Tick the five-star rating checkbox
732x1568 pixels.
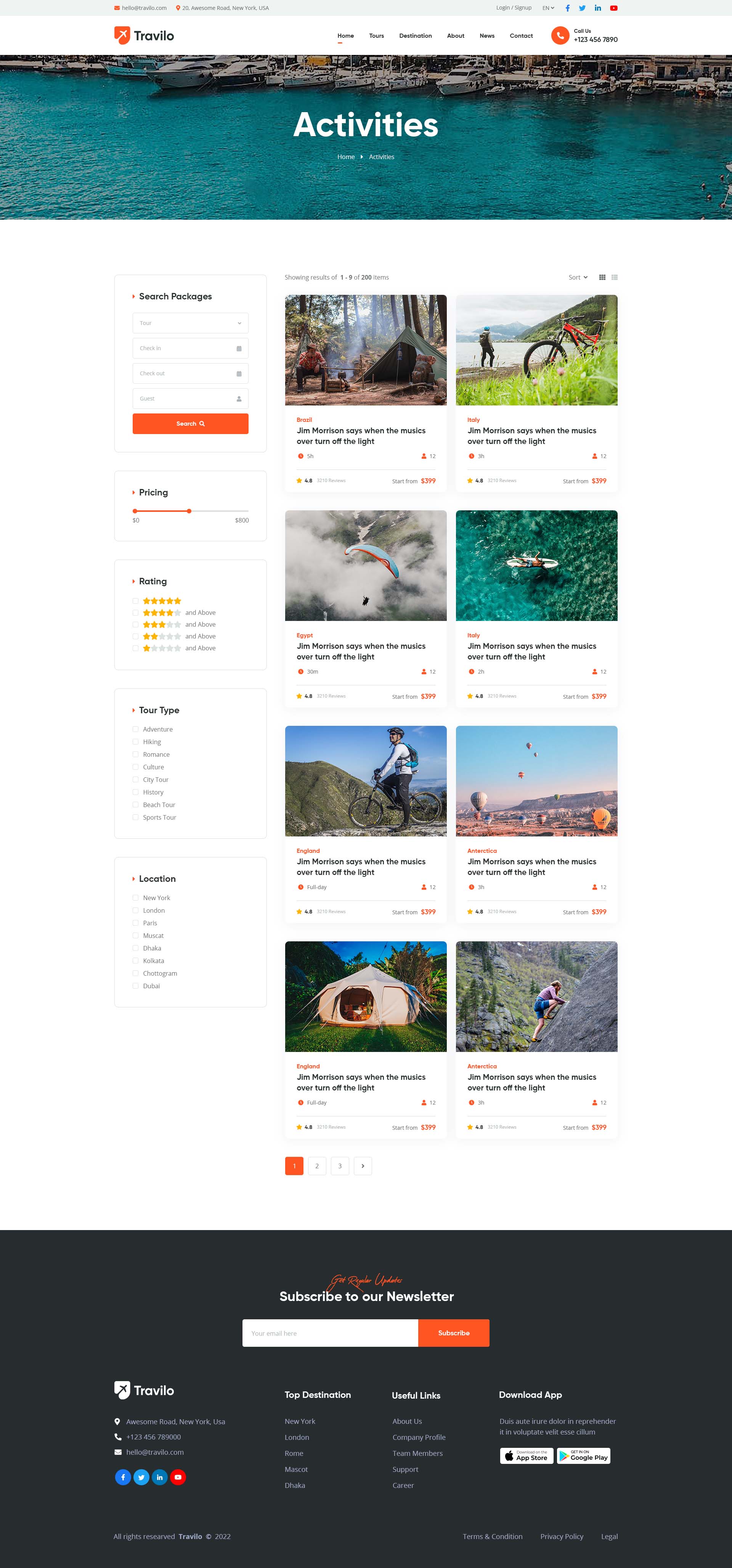point(135,601)
